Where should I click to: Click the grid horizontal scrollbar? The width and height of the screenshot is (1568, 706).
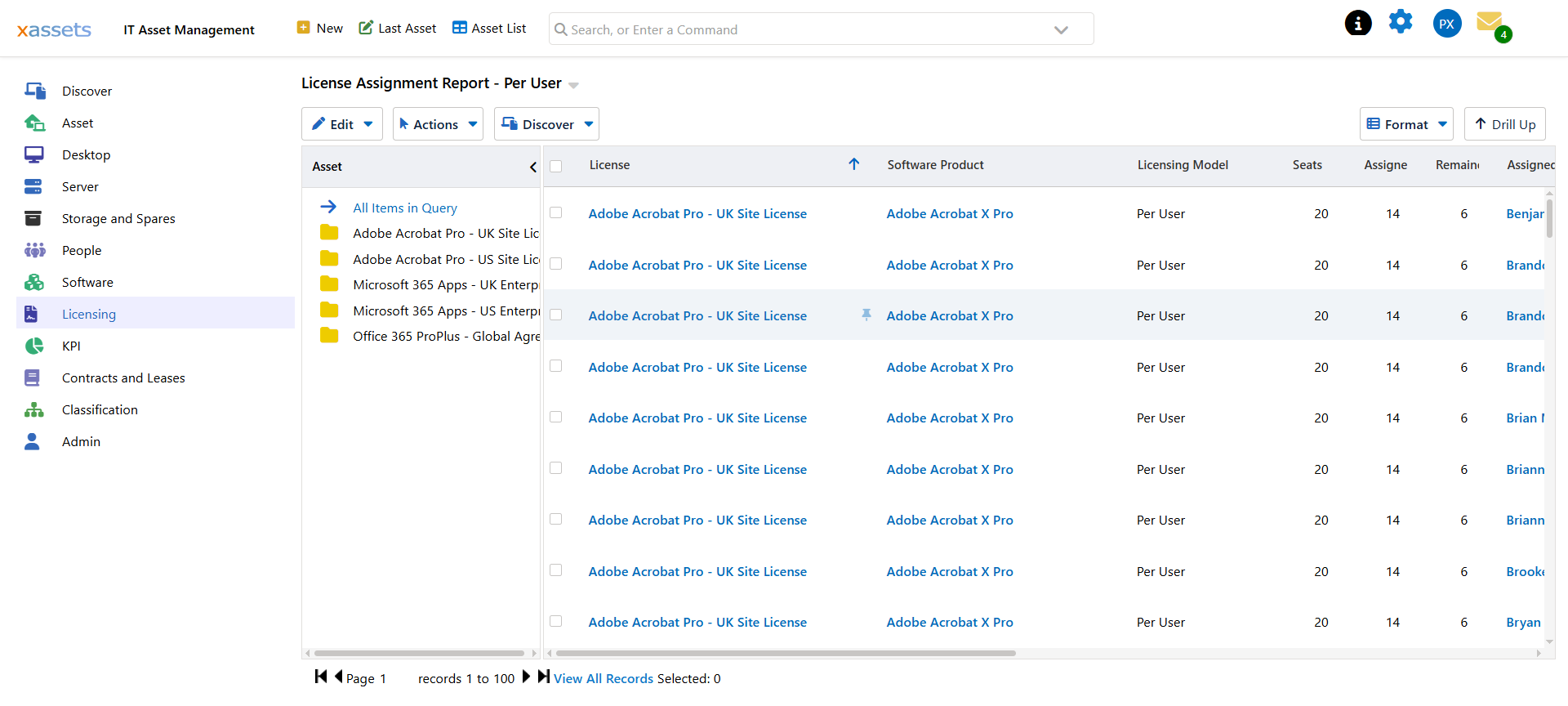(786, 653)
